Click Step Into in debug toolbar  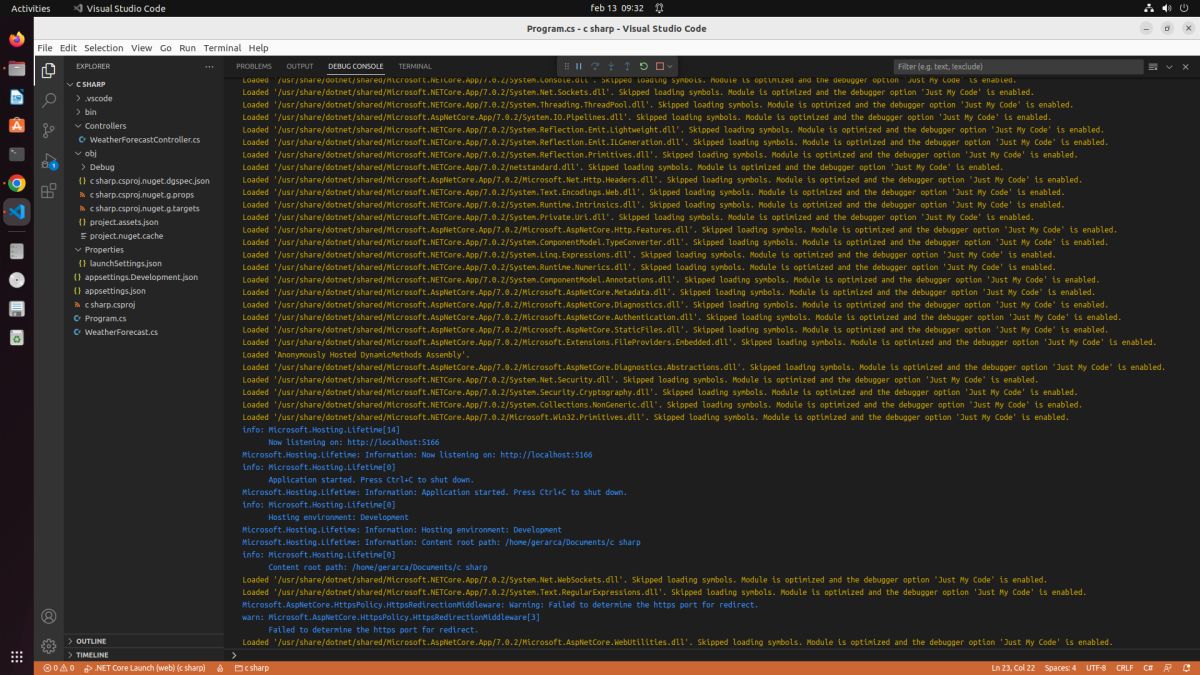pyautogui.click(x=611, y=66)
